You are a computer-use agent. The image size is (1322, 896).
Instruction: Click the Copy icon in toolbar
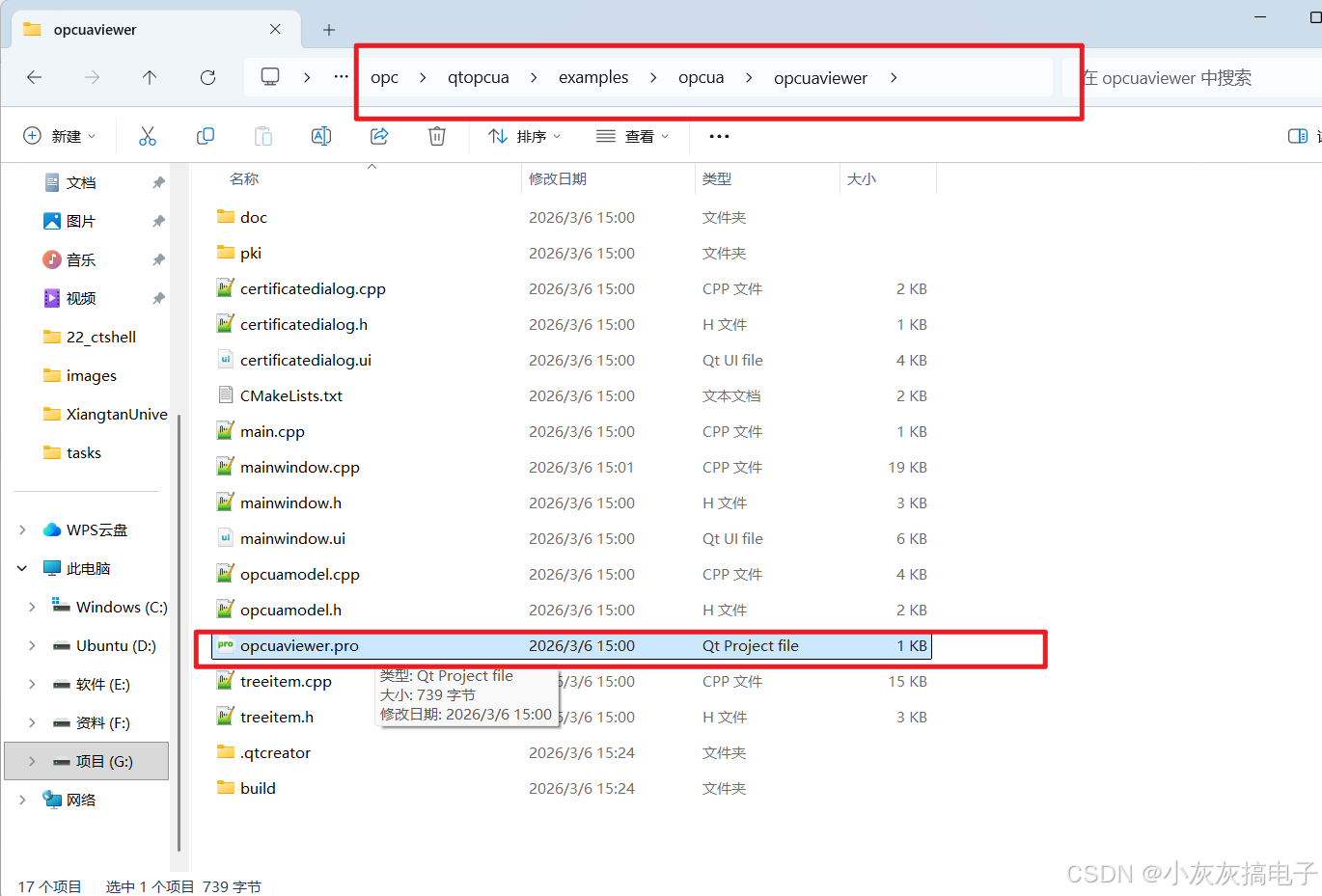point(206,136)
